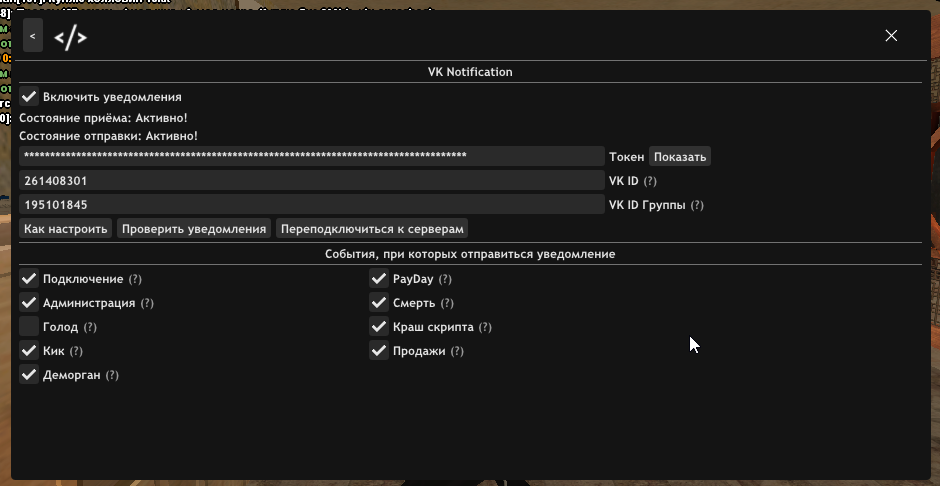Click the back arrow button
The height and width of the screenshot is (486, 940).
pyautogui.click(x=32, y=36)
